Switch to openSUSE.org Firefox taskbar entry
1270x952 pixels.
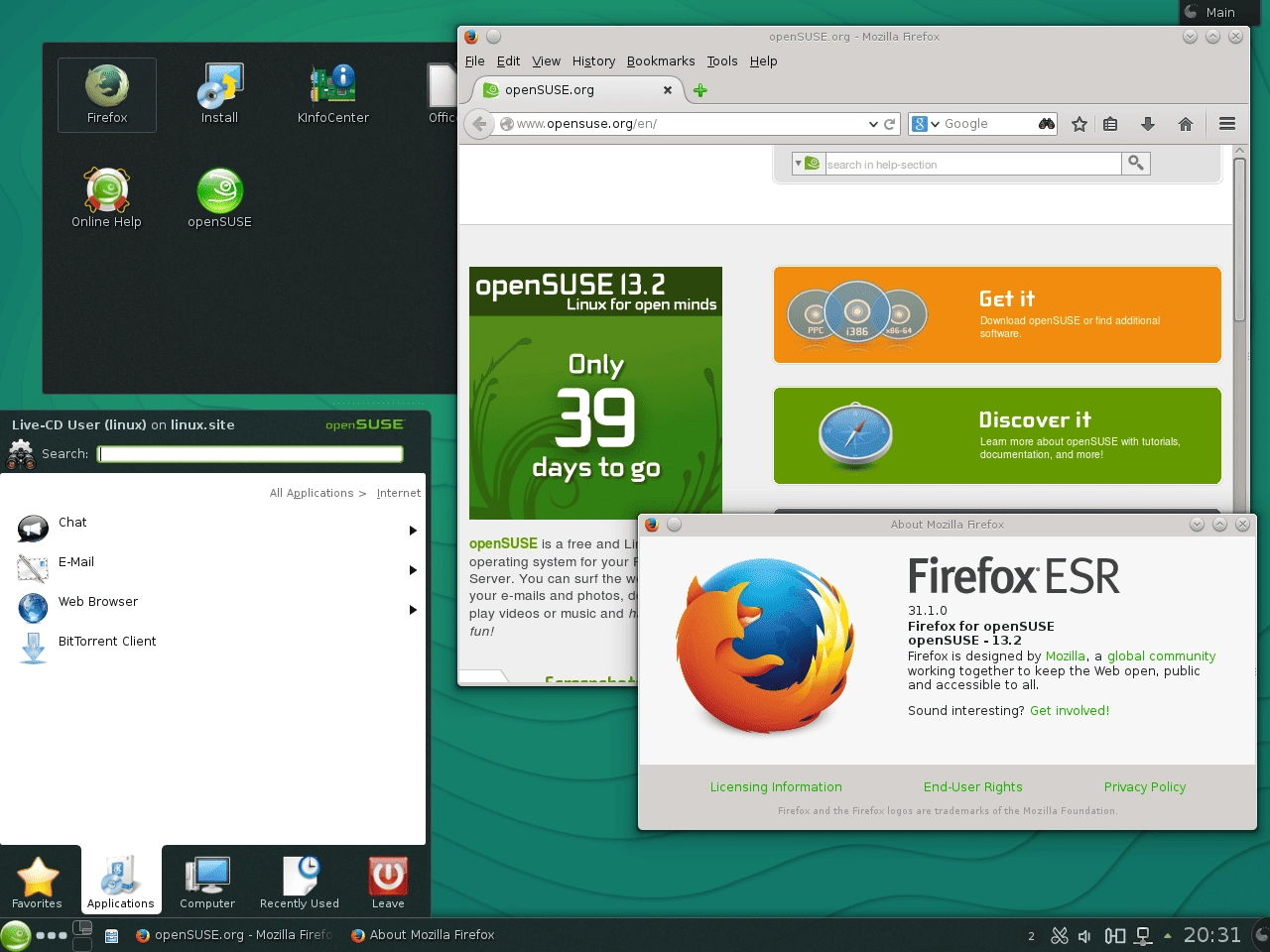coord(235,935)
